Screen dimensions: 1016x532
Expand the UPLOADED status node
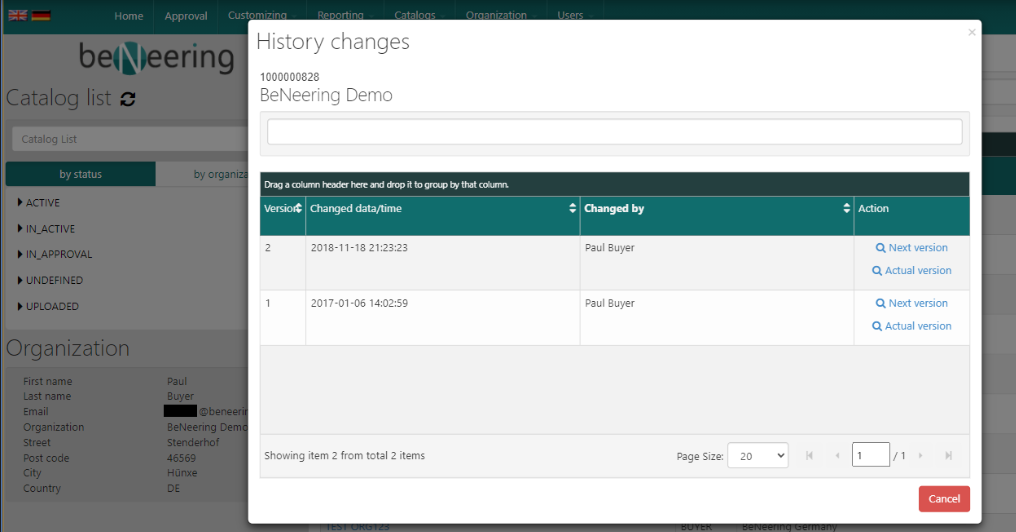pos(20,307)
